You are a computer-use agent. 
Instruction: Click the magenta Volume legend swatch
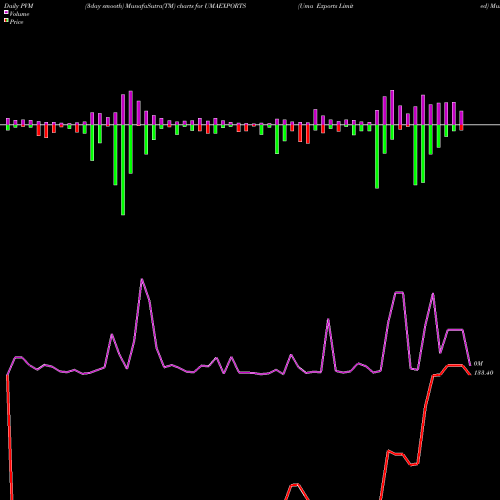click(6, 12)
